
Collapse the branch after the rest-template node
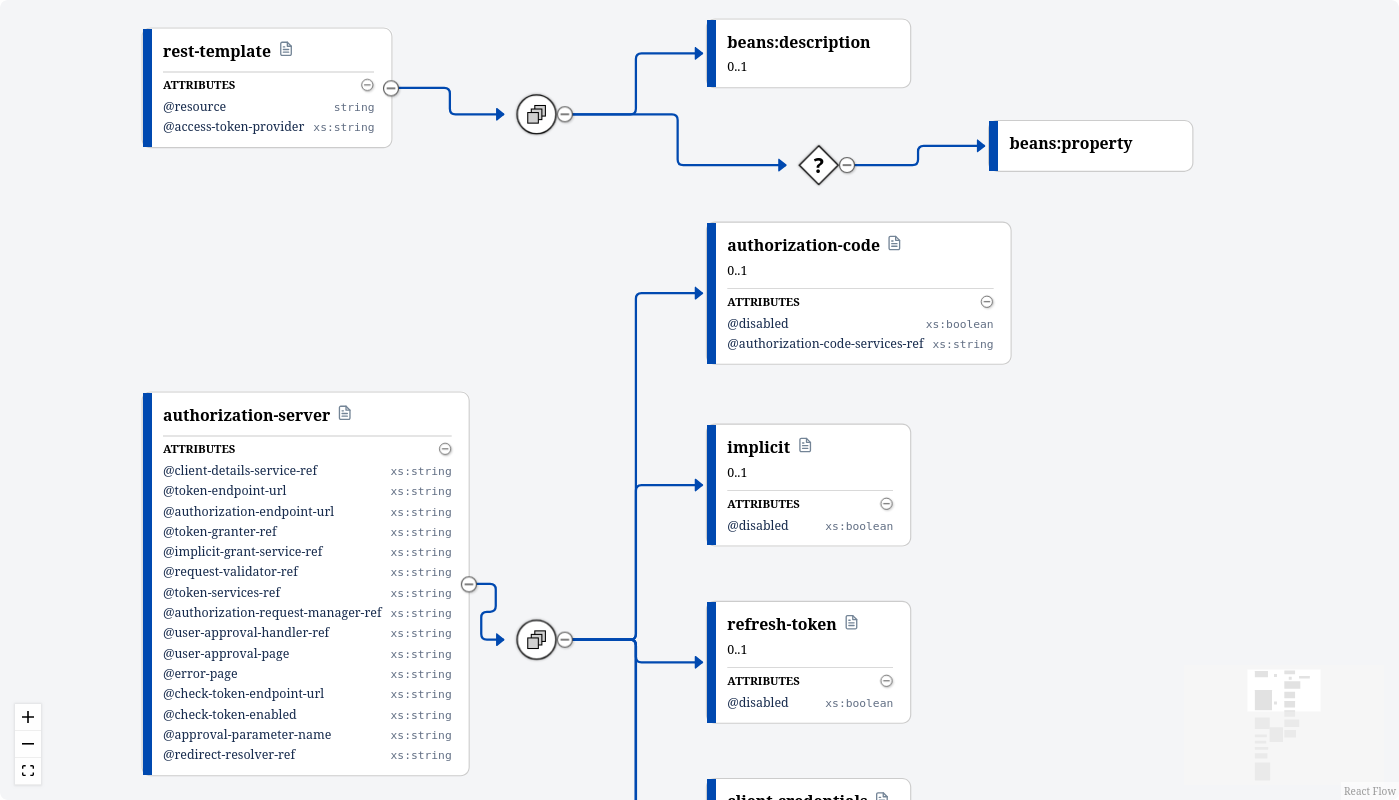click(391, 88)
